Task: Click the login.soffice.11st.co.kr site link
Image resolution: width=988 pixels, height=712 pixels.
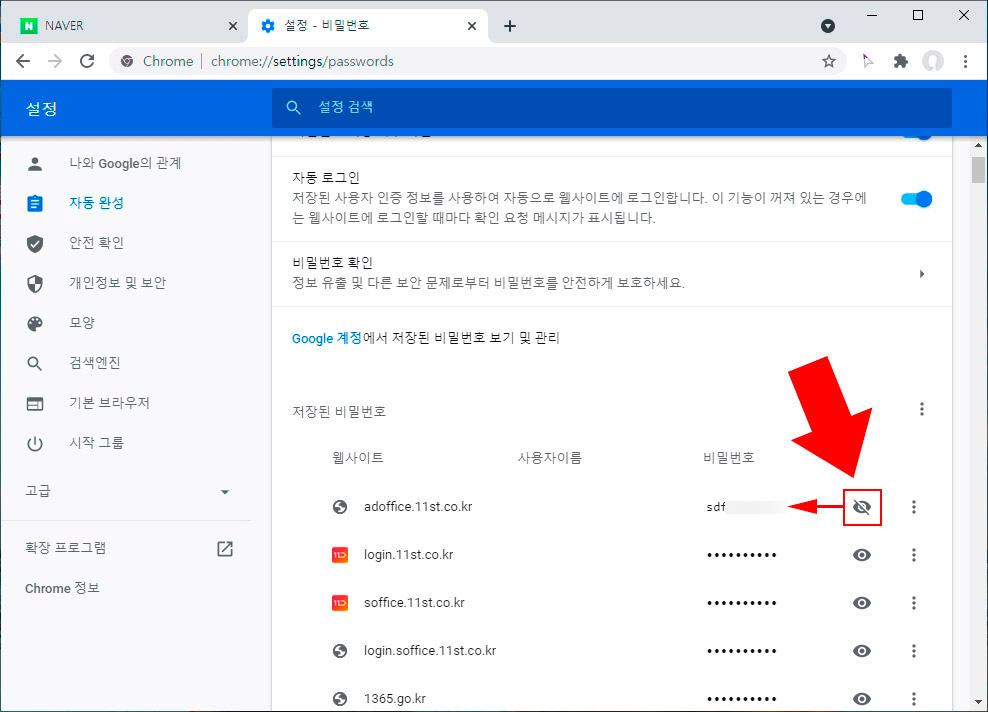Action: (x=430, y=650)
